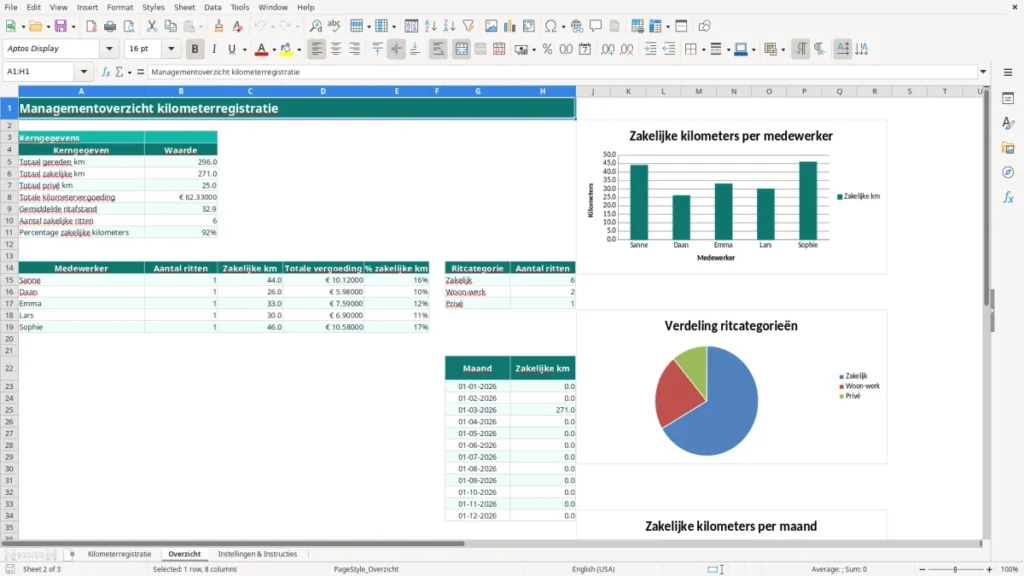Open sidebar Functions panel
The height and width of the screenshot is (576, 1024).
click(x=1008, y=197)
